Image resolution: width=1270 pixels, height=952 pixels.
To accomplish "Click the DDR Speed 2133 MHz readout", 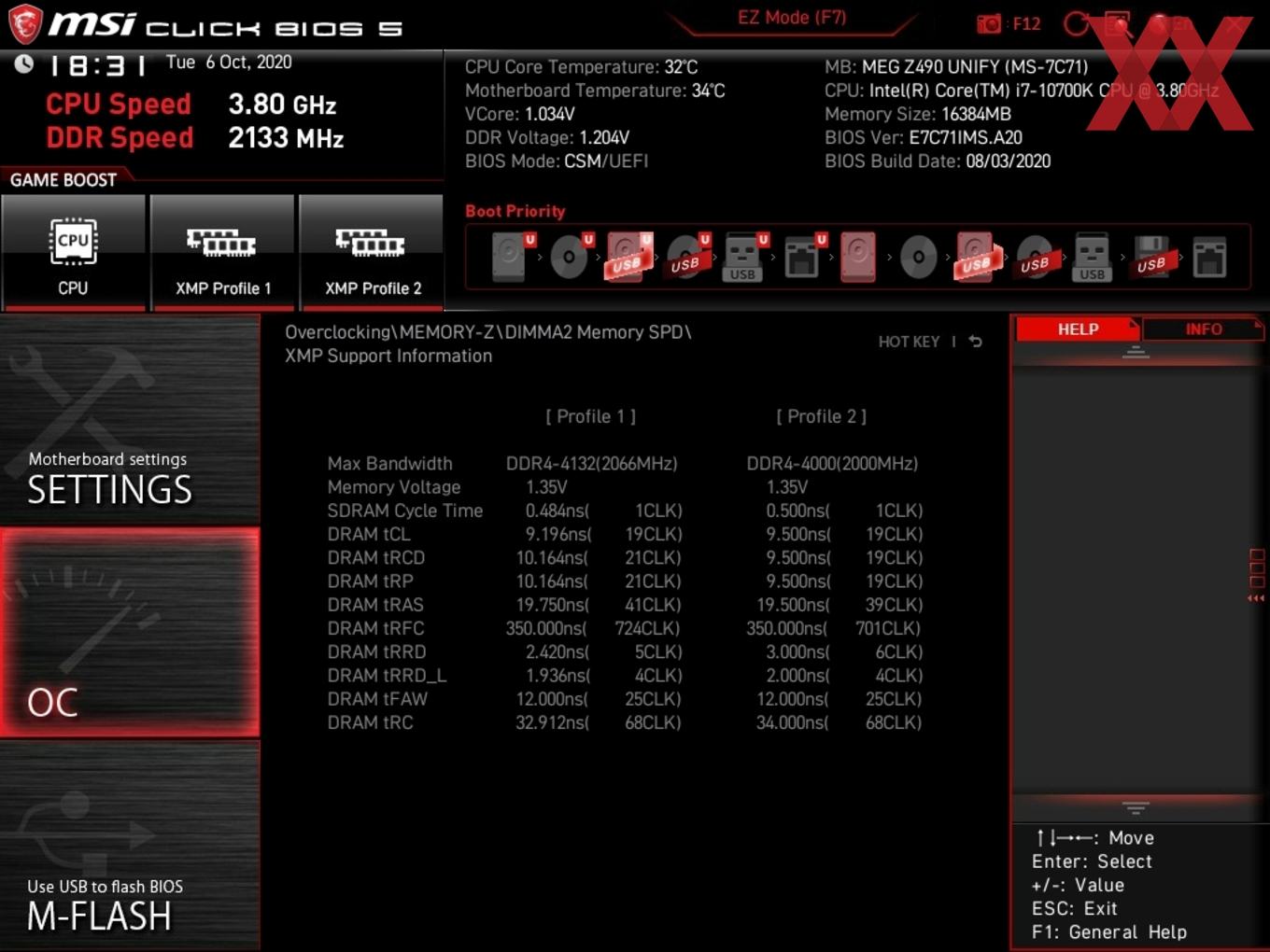I will click(195, 137).
